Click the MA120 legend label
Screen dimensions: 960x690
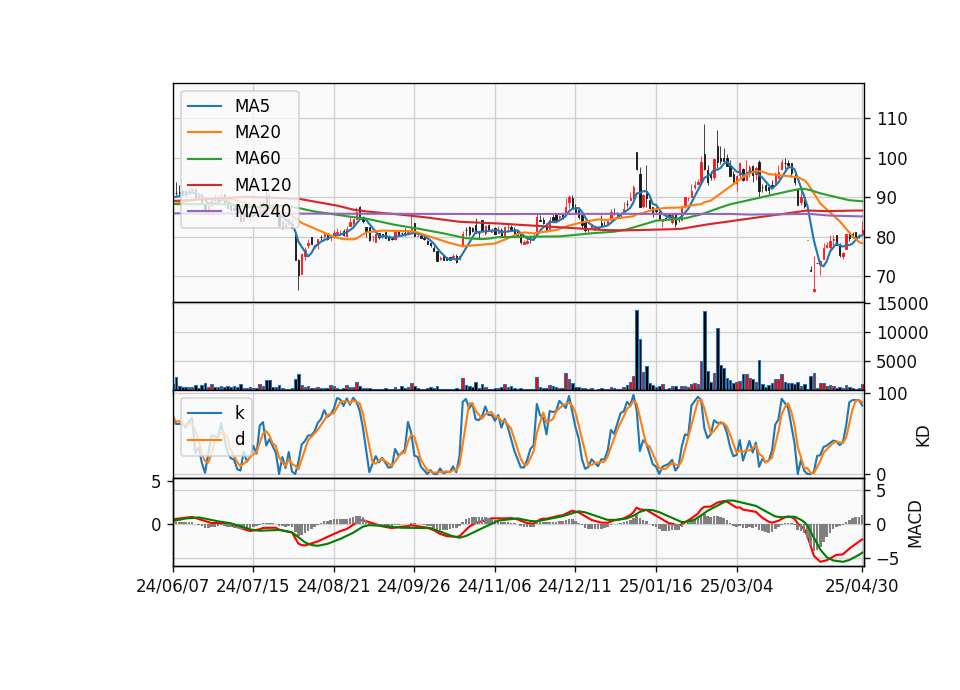point(263,184)
